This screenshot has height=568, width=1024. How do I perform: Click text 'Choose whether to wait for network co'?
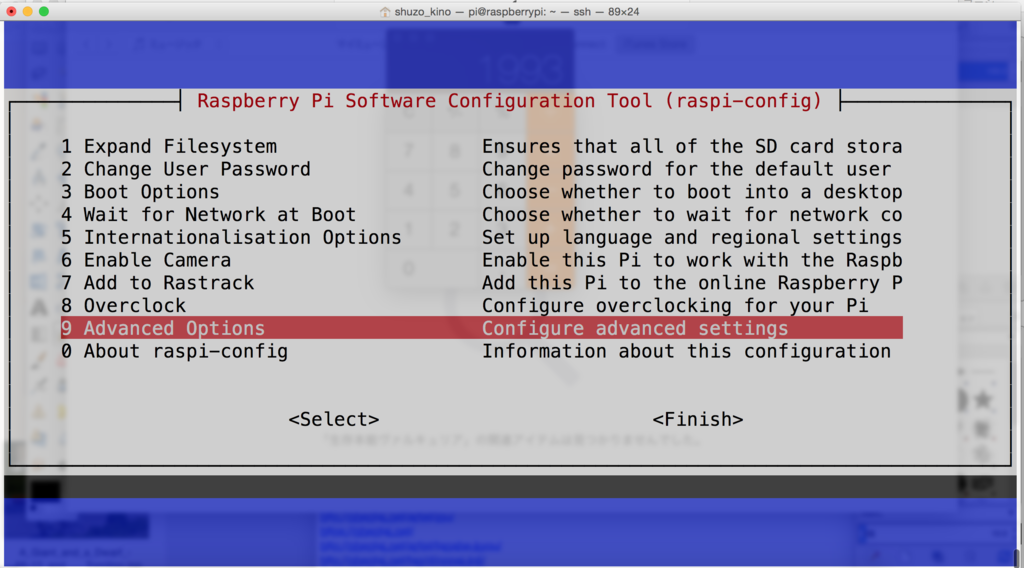692,215
